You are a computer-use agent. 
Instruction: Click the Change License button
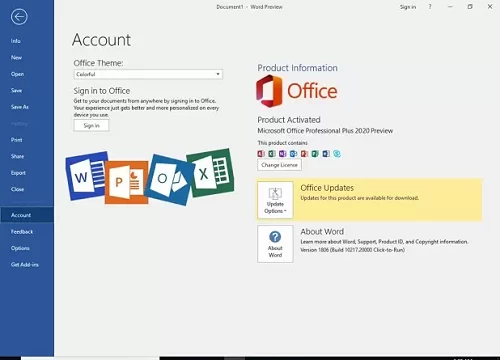tap(279, 165)
